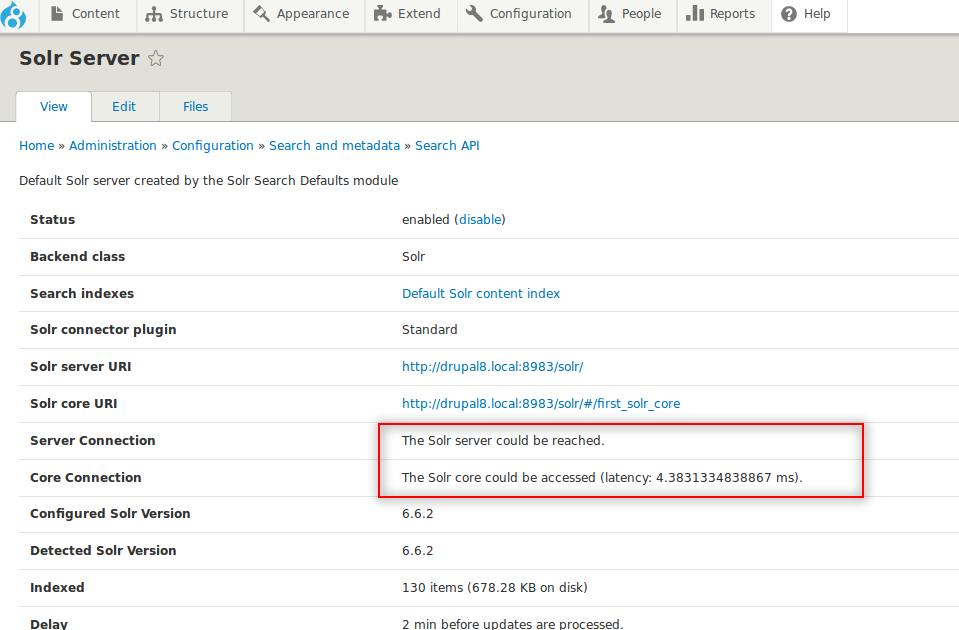The width and height of the screenshot is (959, 630).
Task: Star the Solr Server page as shortcut
Action: pos(156,58)
